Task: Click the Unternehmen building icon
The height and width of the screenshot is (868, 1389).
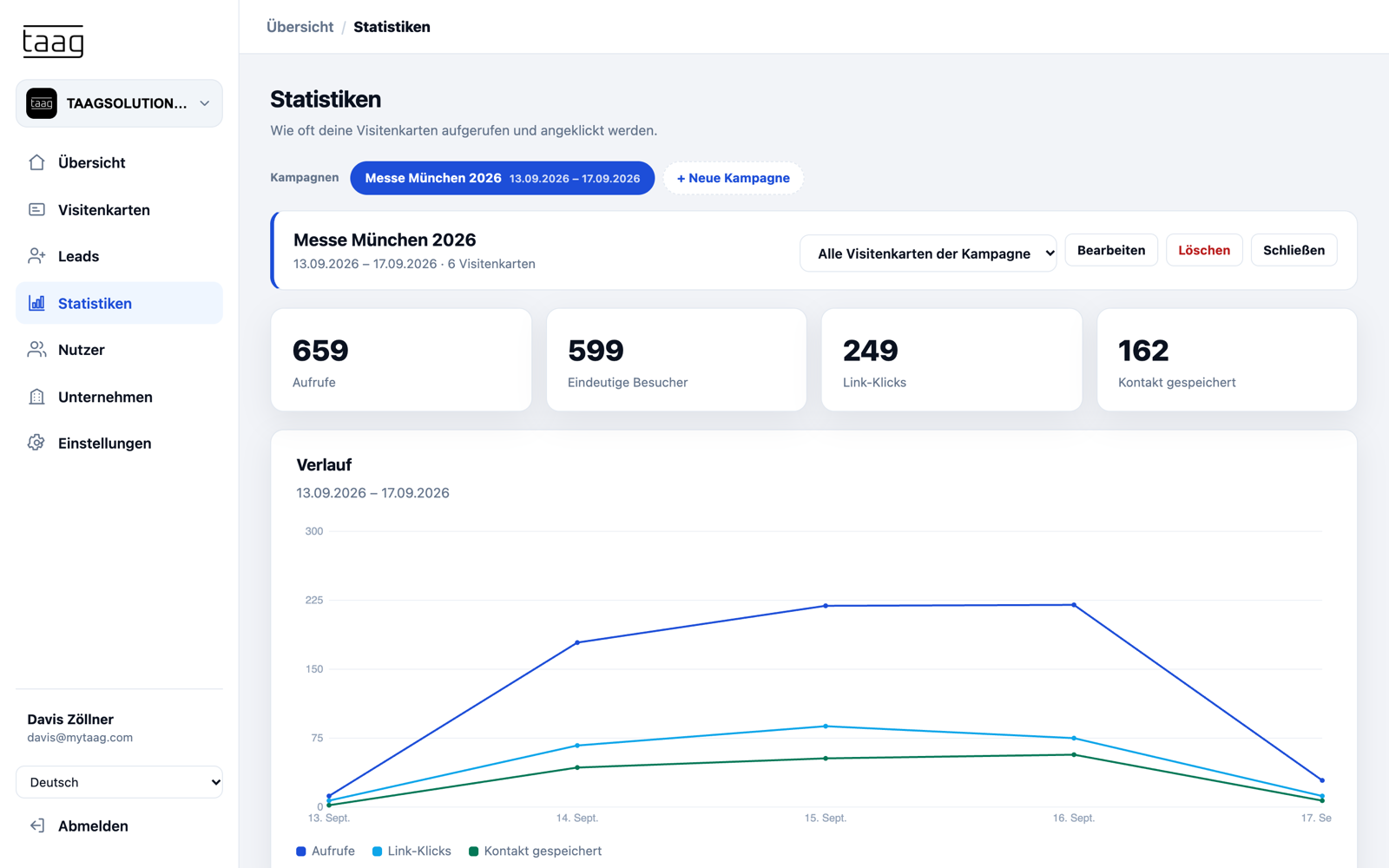Action: pos(36,397)
